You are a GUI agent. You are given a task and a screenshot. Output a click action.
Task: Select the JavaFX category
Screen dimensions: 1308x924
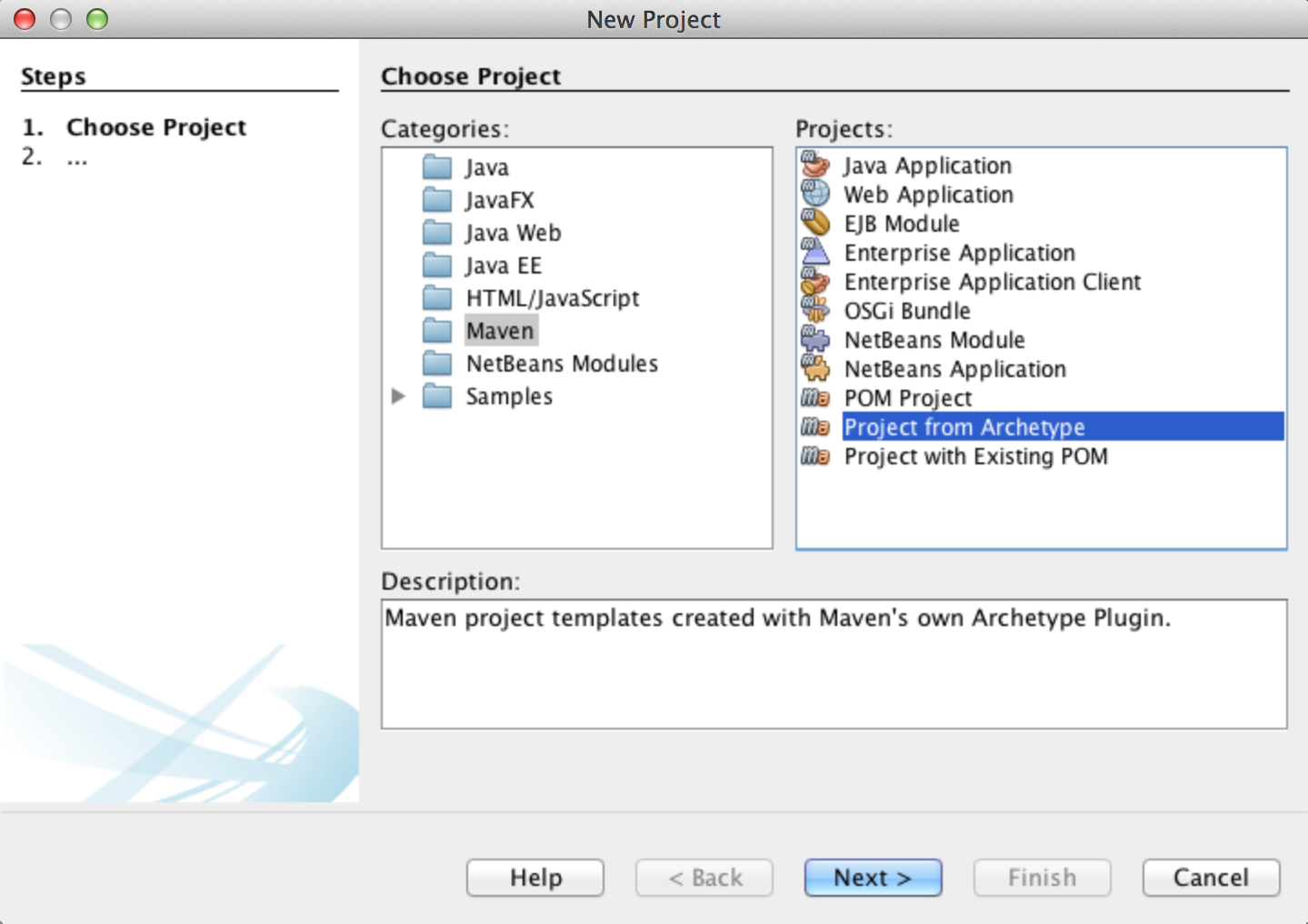pos(499,201)
